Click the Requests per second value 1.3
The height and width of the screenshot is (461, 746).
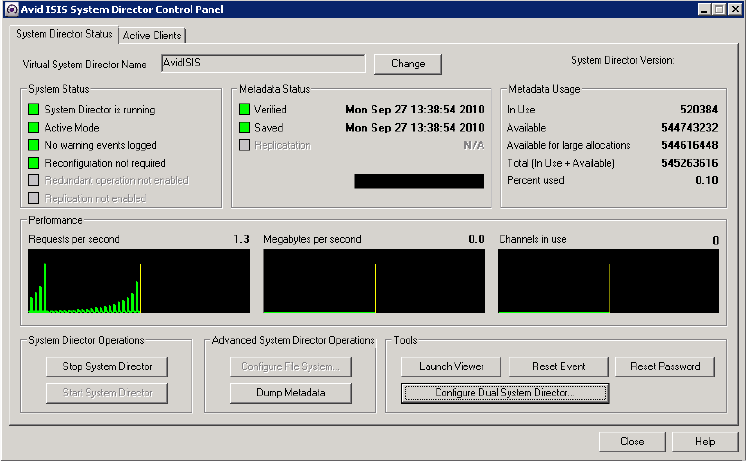[242, 239]
